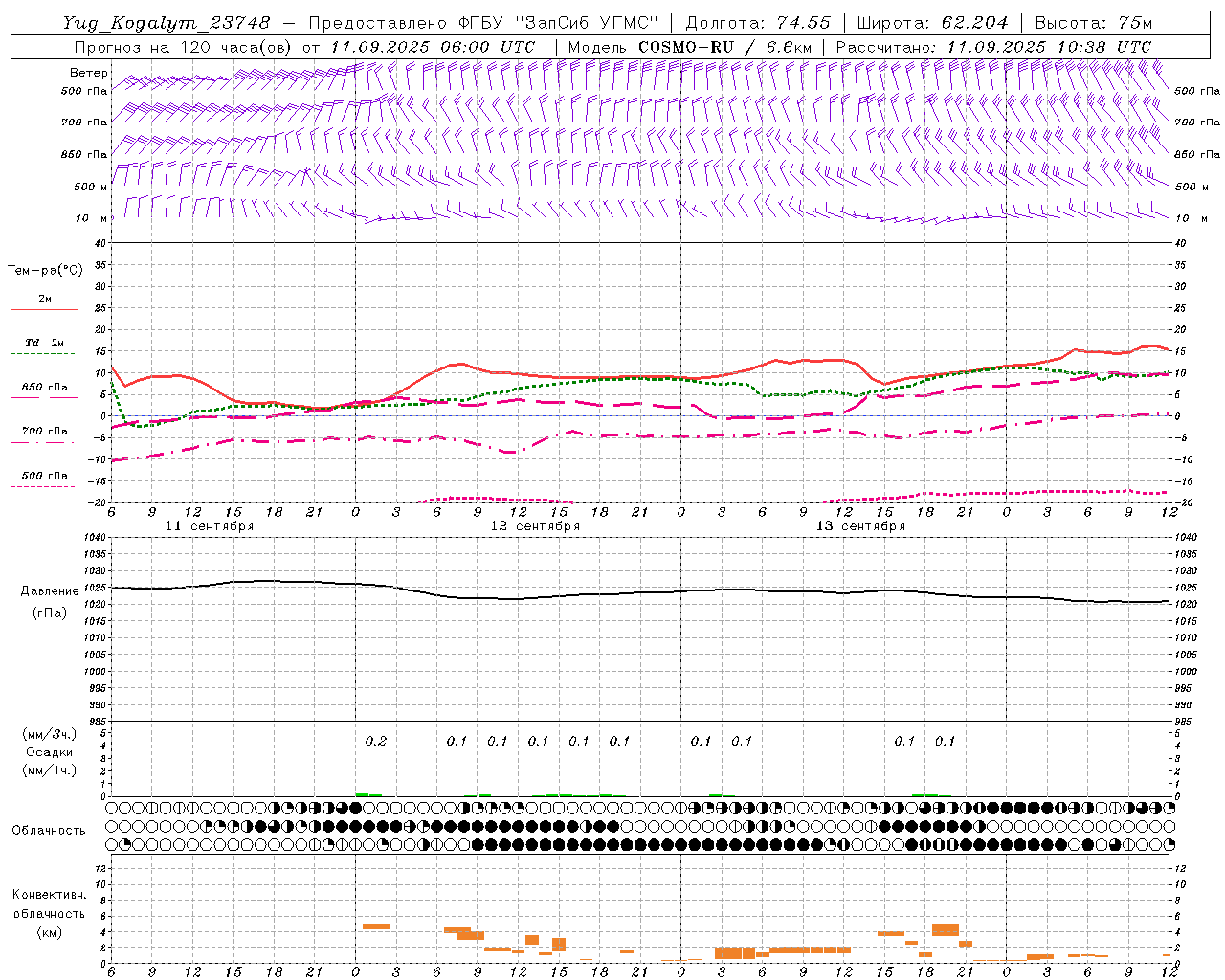This screenshot has width=1225, height=980.
Task: Click the 12 сентября date label
Action: [535, 526]
